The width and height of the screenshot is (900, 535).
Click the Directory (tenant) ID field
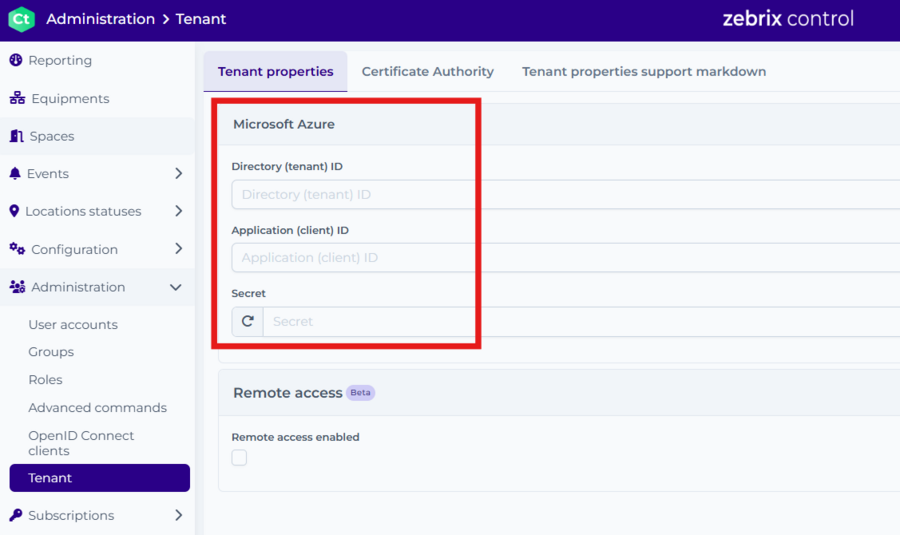tap(565, 195)
